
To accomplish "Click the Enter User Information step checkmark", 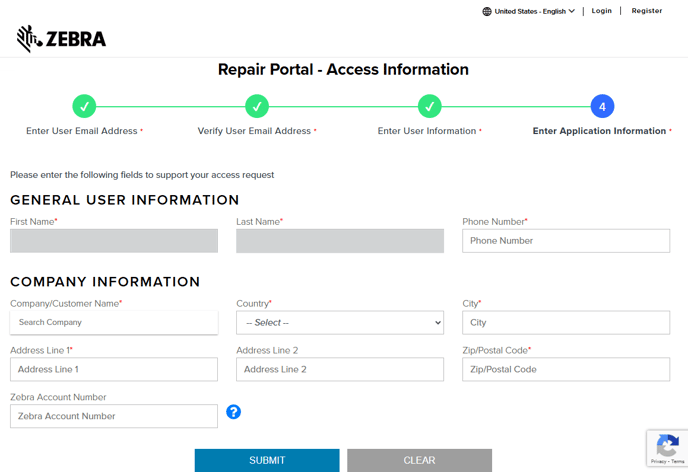I will (430, 106).
